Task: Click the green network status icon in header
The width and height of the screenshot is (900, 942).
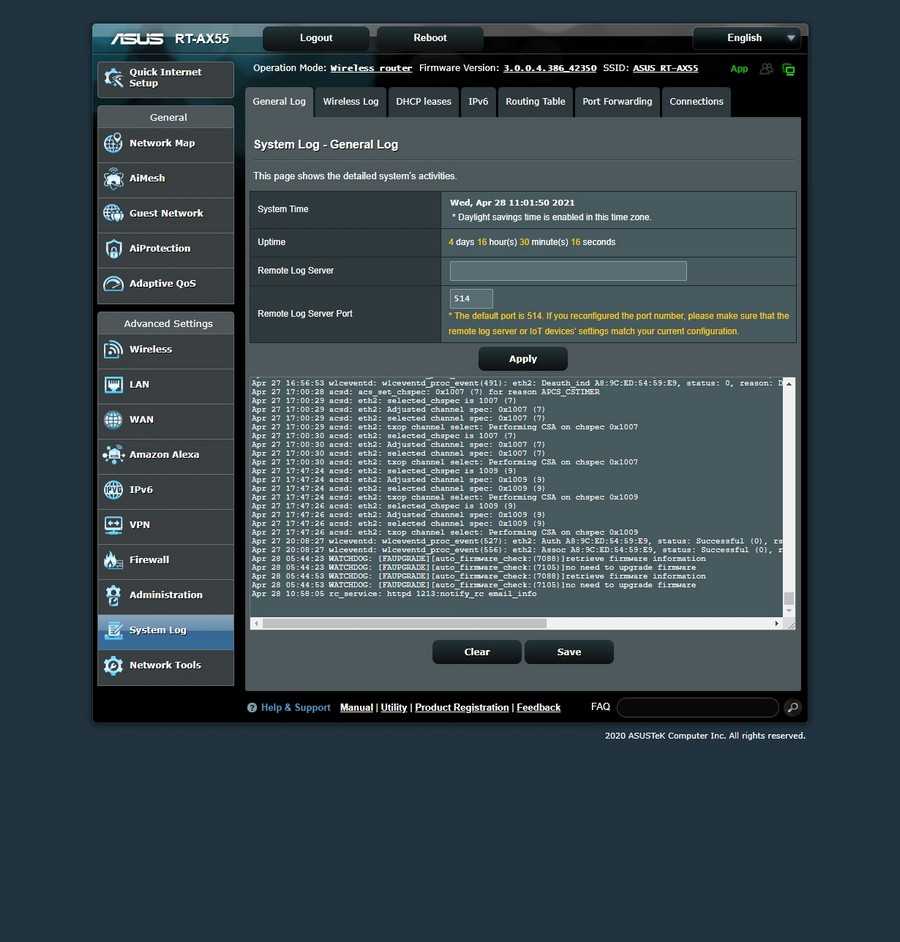Action: (x=788, y=69)
